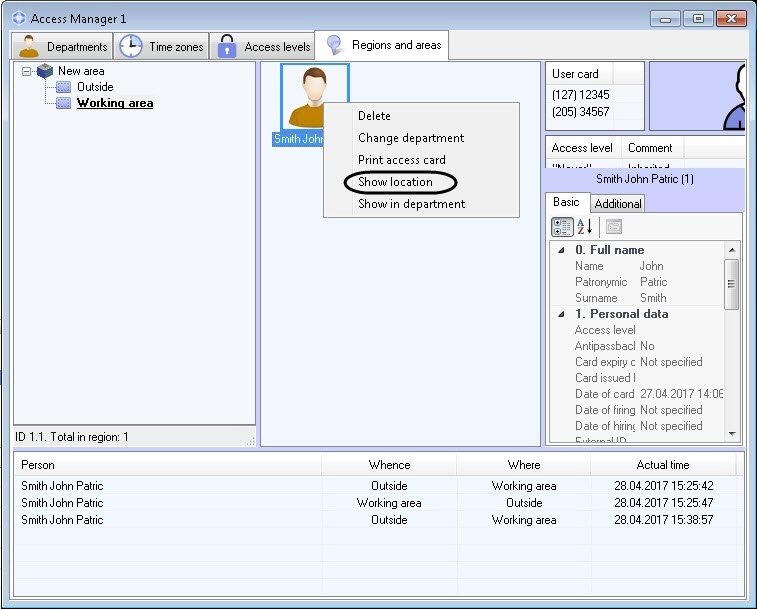Collapse the New area tree node
Image resolution: width=757 pixels, height=610 pixels.
point(27,71)
